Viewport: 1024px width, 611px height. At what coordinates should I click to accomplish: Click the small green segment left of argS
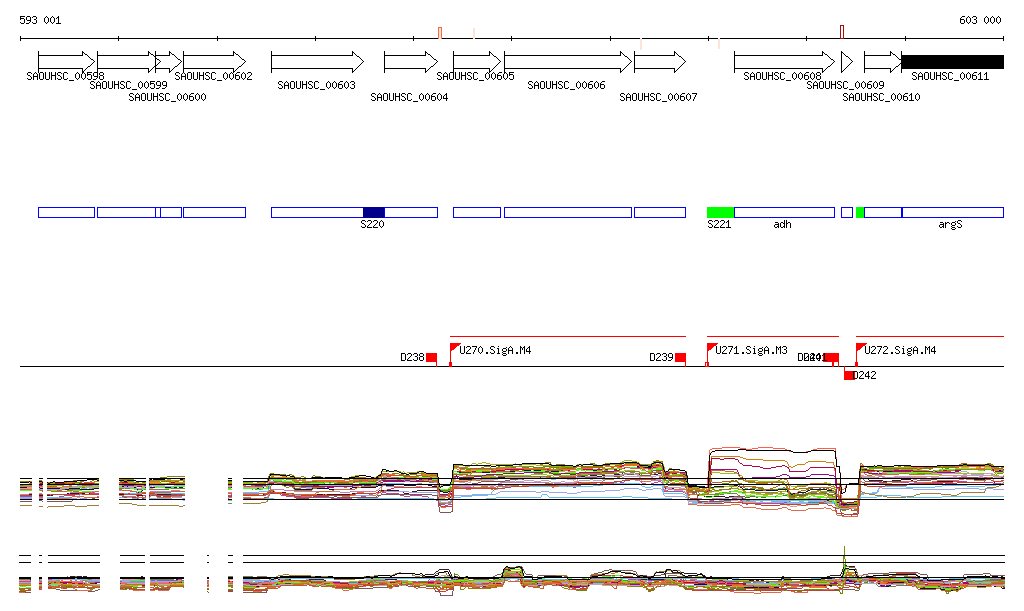pos(860,212)
